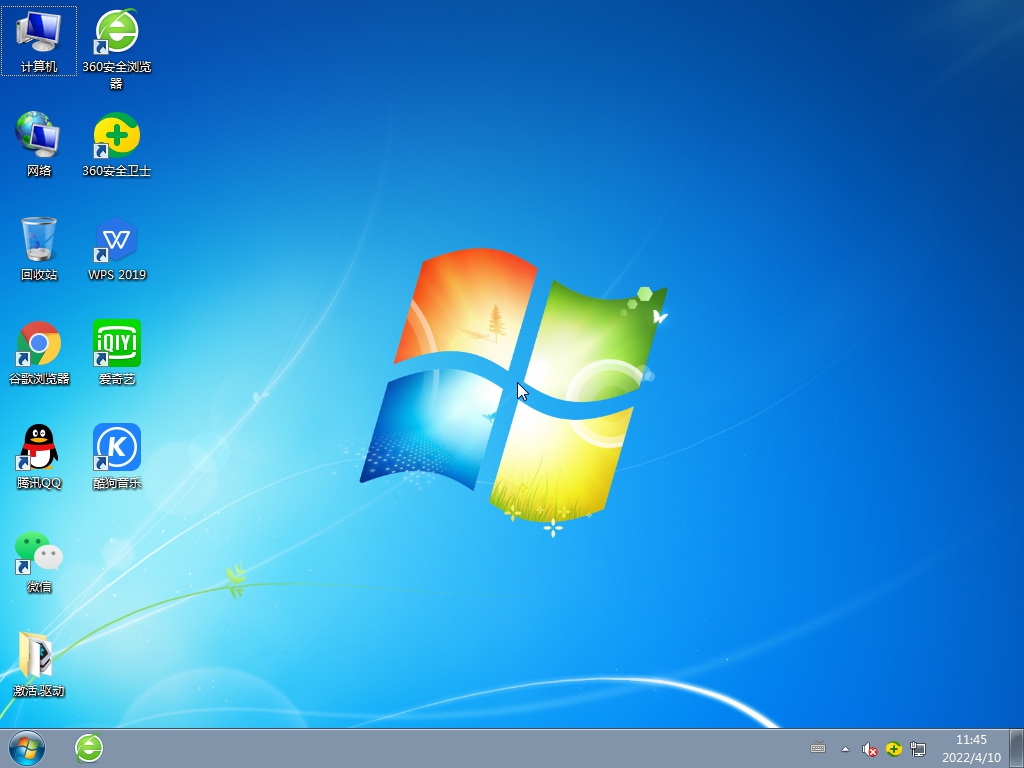Open the network tray icon
Image resolution: width=1024 pixels, height=768 pixels.
[919, 749]
